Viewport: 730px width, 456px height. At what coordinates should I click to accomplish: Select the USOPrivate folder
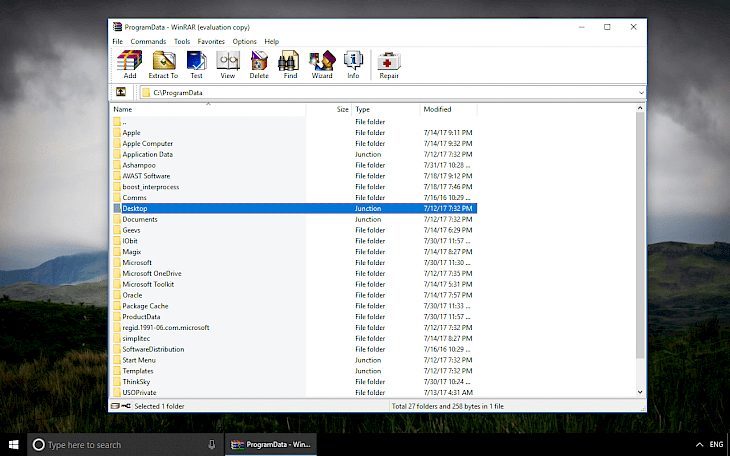click(294, 393)
